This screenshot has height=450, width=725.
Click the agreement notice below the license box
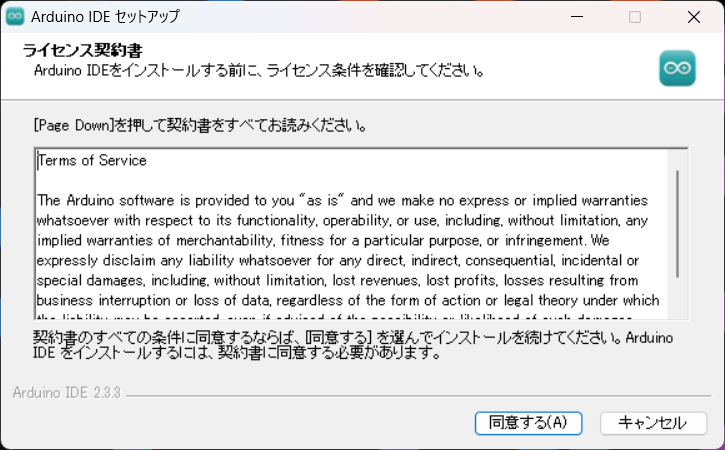[350, 343]
